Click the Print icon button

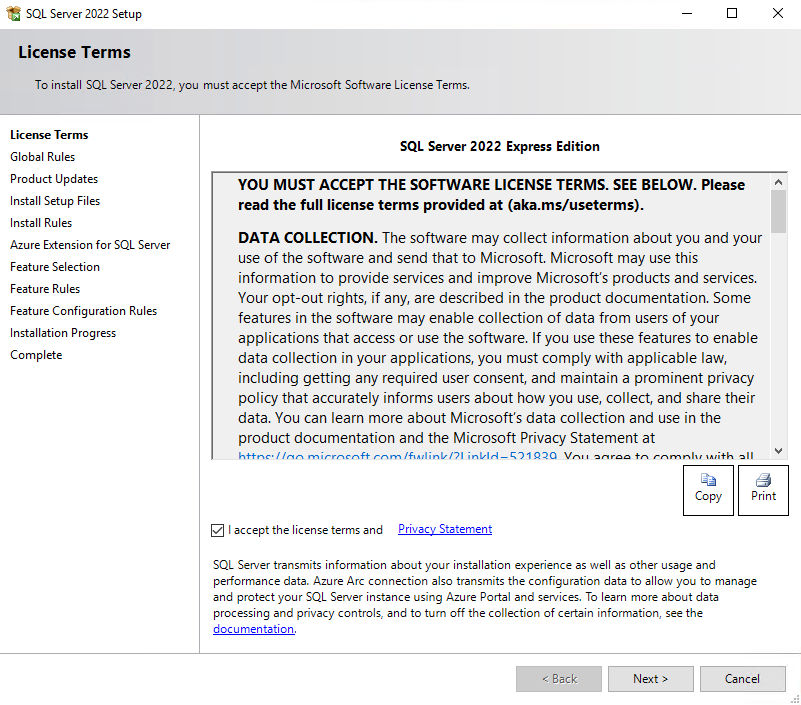(763, 490)
